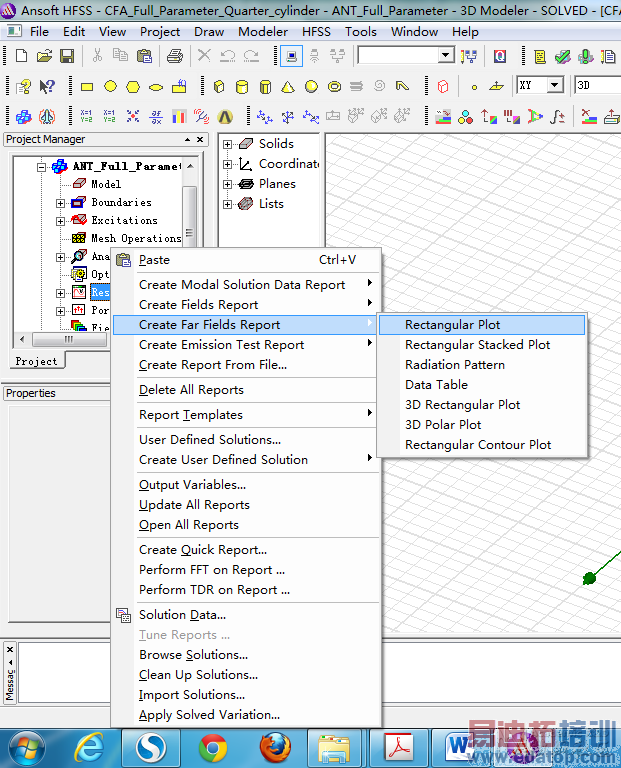Click the Save icon in the toolbar
The image size is (621, 768).
point(67,55)
